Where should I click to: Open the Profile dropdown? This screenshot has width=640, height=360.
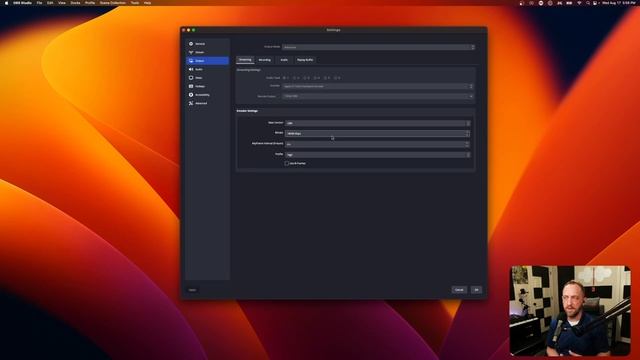[x=378, y=155]
